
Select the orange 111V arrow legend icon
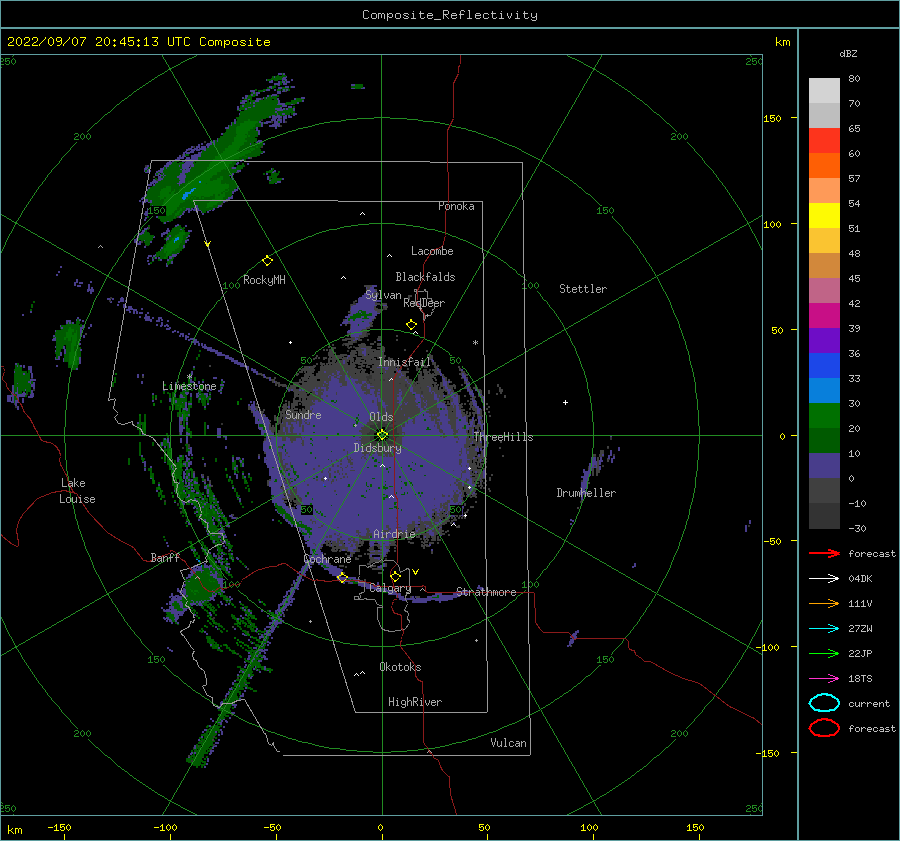(824, 603)
